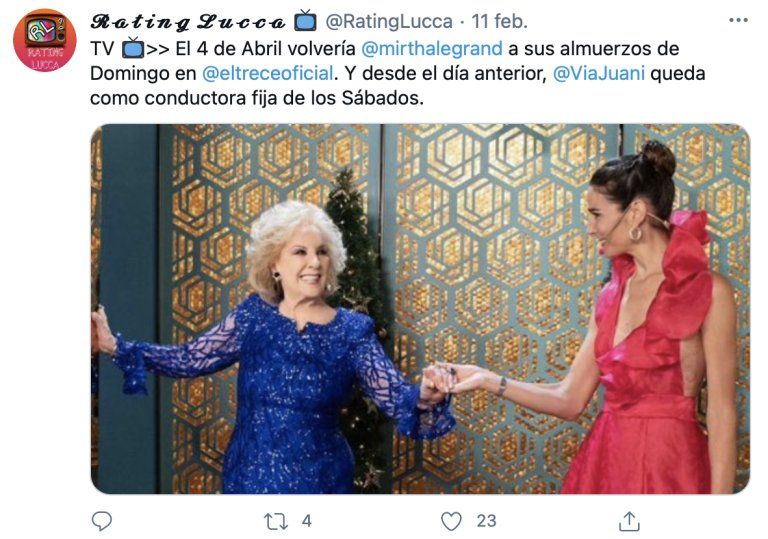Screen dimensions: 768x539
Task: Open the tweet's 11 feb. timestamp
Action: pyautogui.click(x=499, y=22)
